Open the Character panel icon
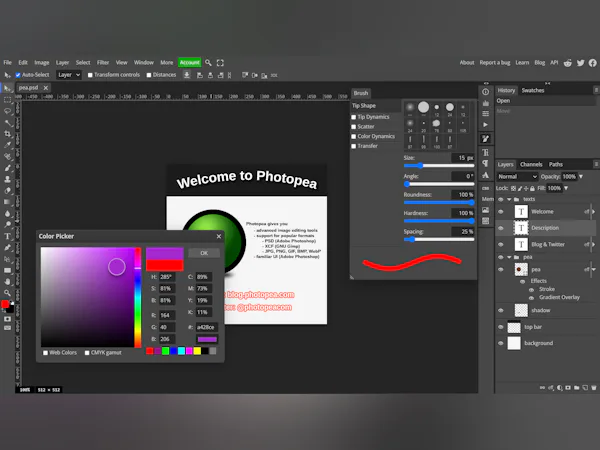This screenshot has width=600, height=450. tap(486, 152)
